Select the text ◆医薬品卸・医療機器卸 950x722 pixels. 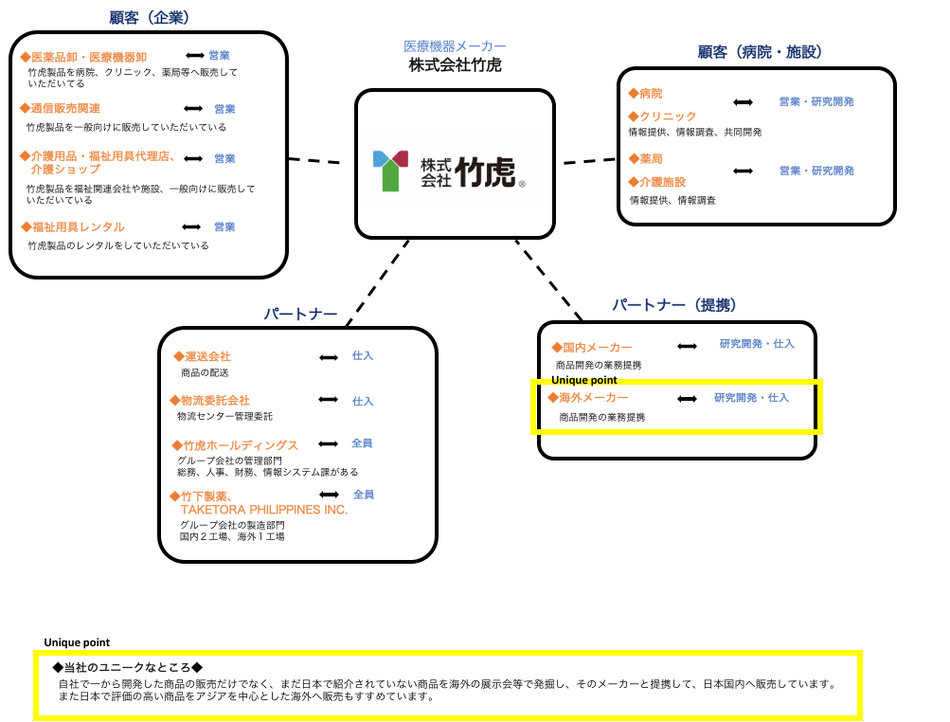[x=84, y=58]
